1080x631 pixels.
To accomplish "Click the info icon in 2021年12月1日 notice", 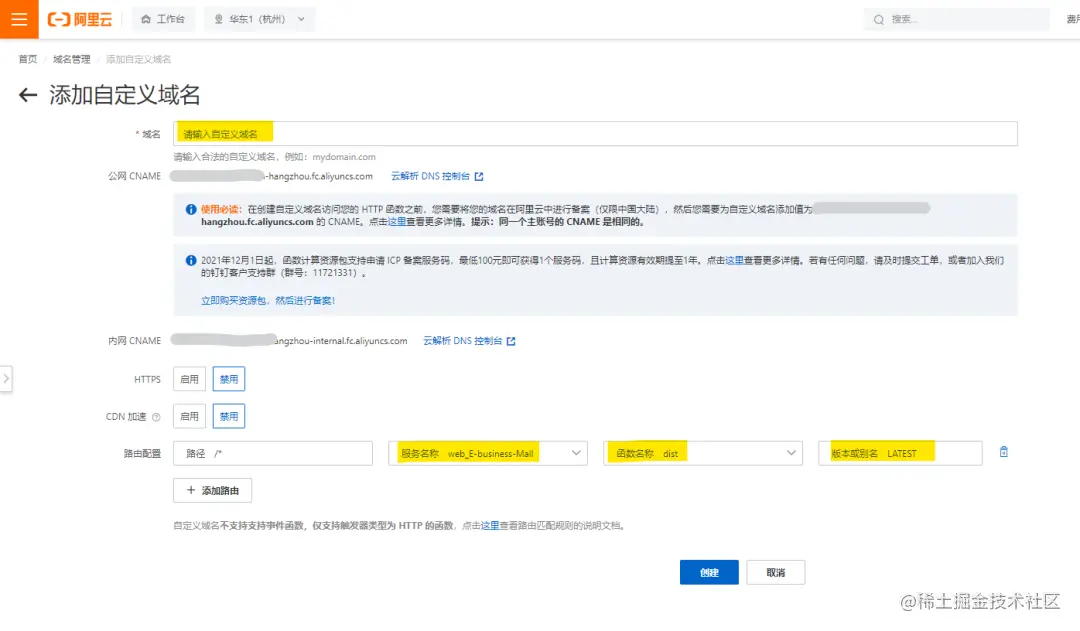I will [x=191, y=260].
